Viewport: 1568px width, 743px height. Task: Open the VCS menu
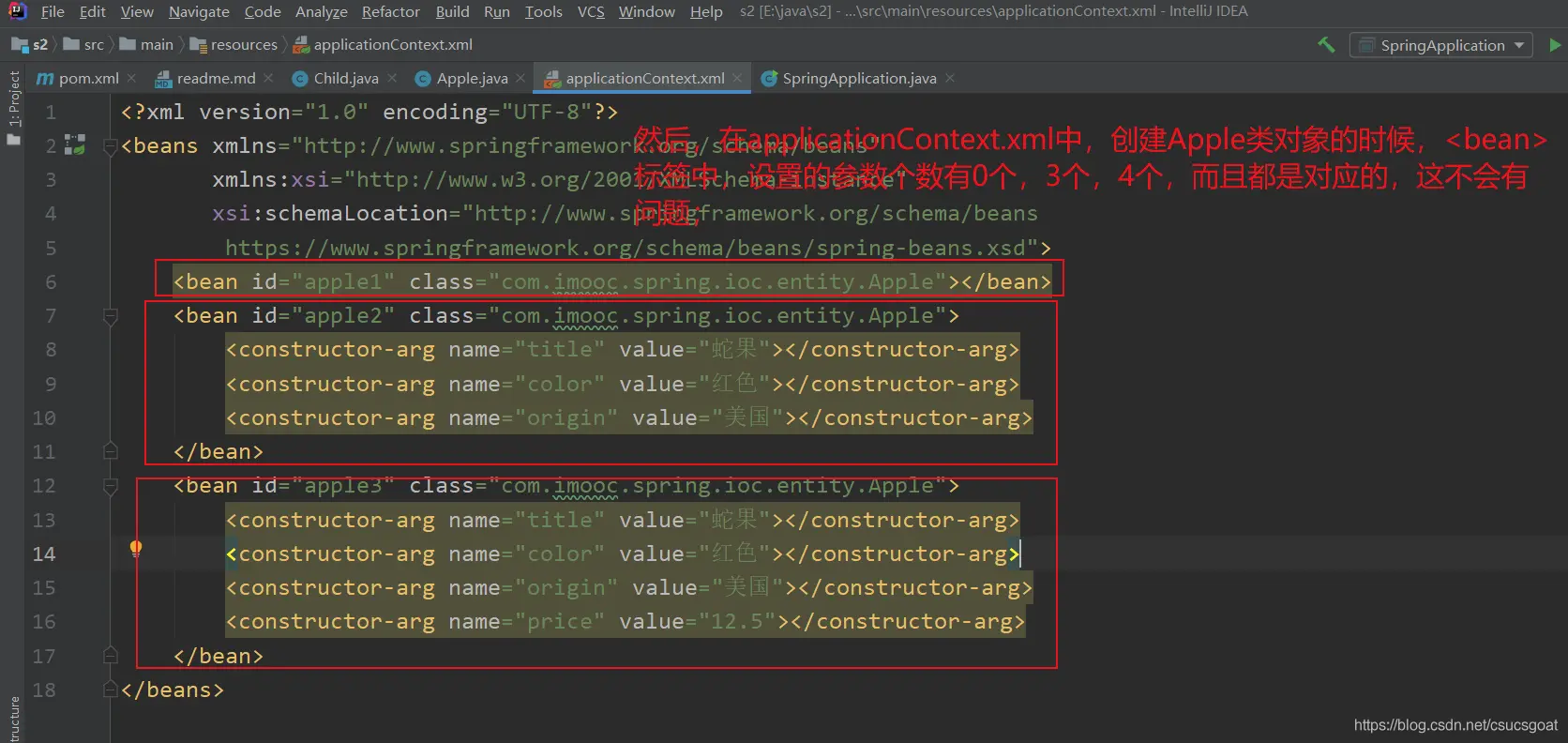(590, 11)
